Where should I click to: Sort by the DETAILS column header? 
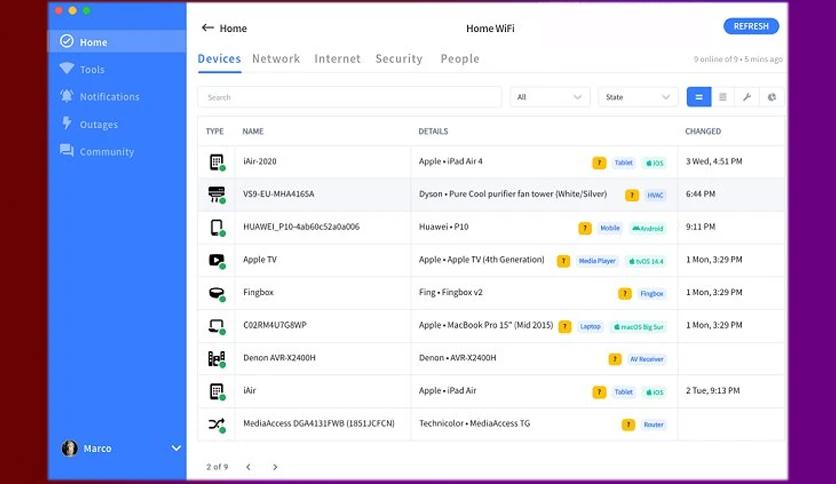[433, 131]
